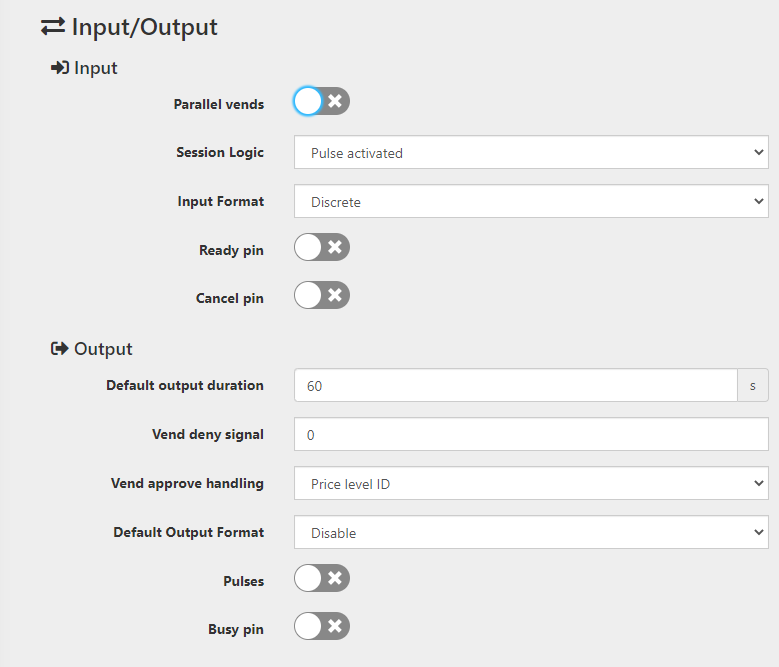This screenshot has width=779, height=667.
Task: Click the Busy pin label
Action: point(236,629)
